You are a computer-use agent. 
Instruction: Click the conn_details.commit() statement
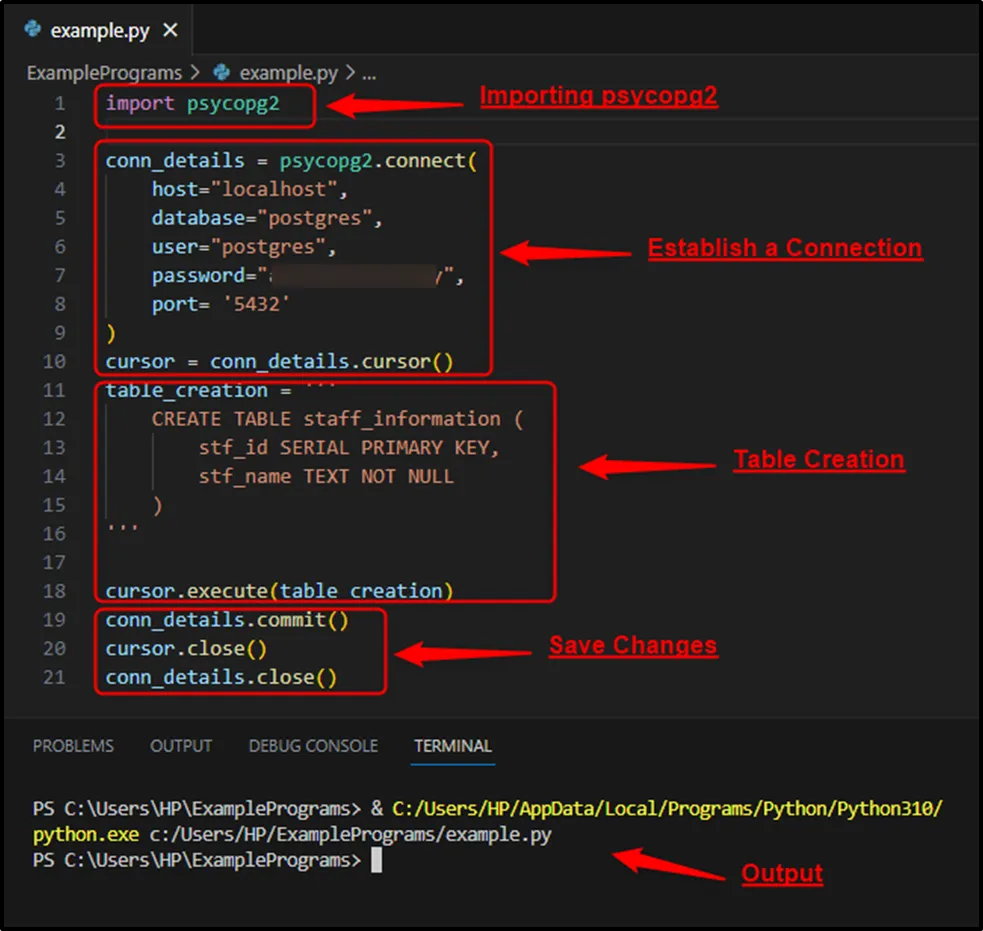[x=227, y=620]
